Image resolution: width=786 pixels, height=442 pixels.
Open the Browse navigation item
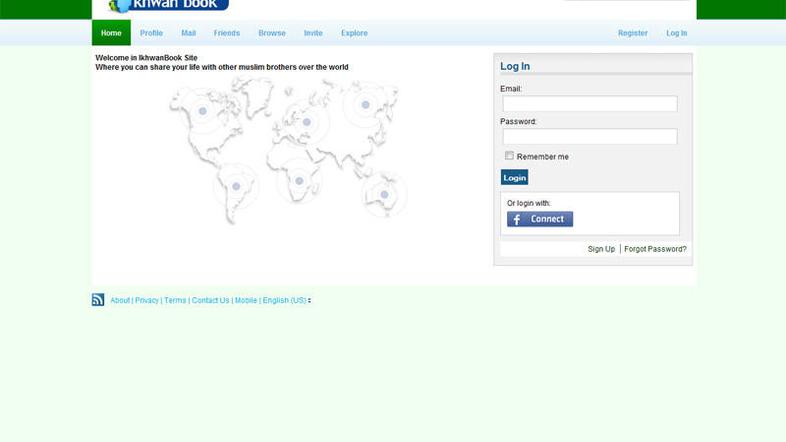coord(272,33)
